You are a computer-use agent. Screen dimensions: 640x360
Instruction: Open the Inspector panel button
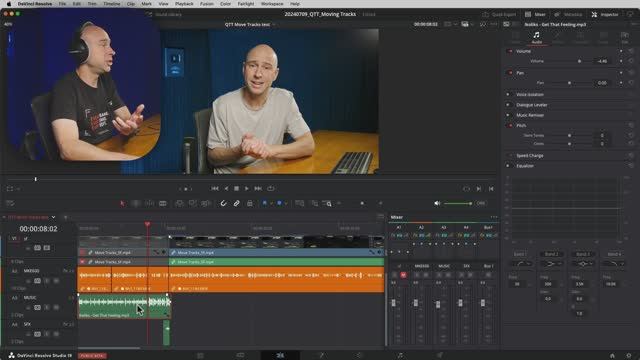coord(605,14)
